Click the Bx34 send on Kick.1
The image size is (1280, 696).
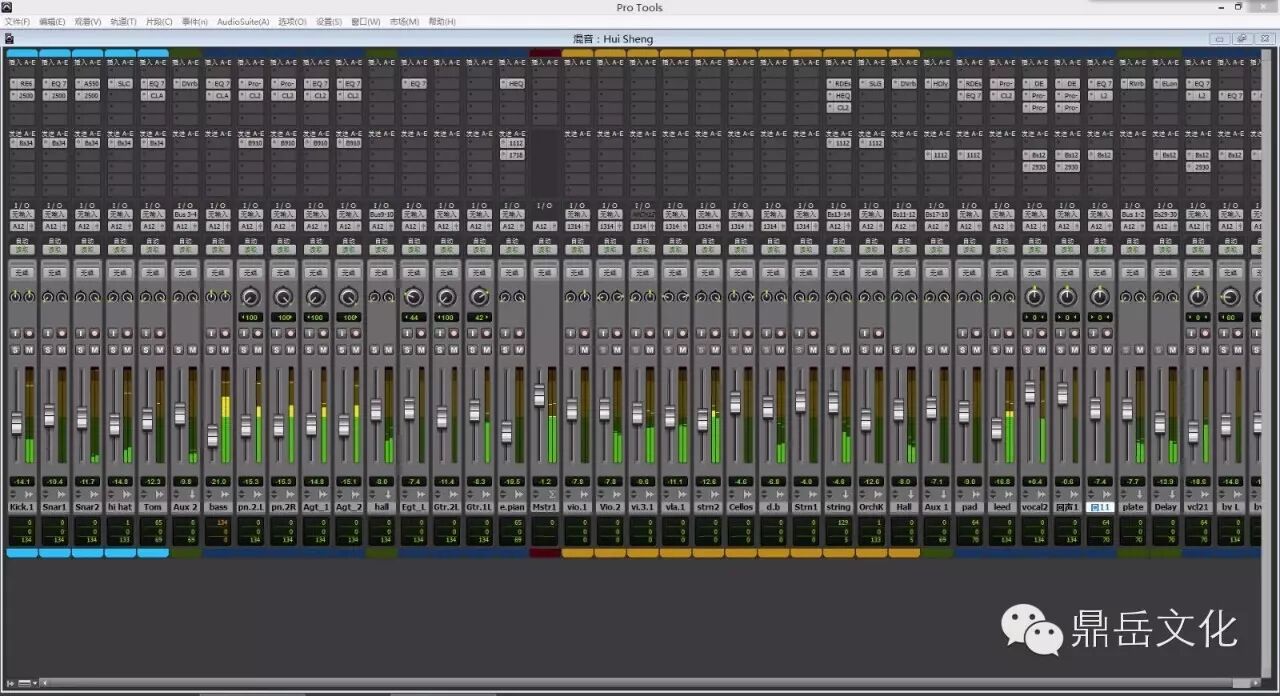click(23, 143)
